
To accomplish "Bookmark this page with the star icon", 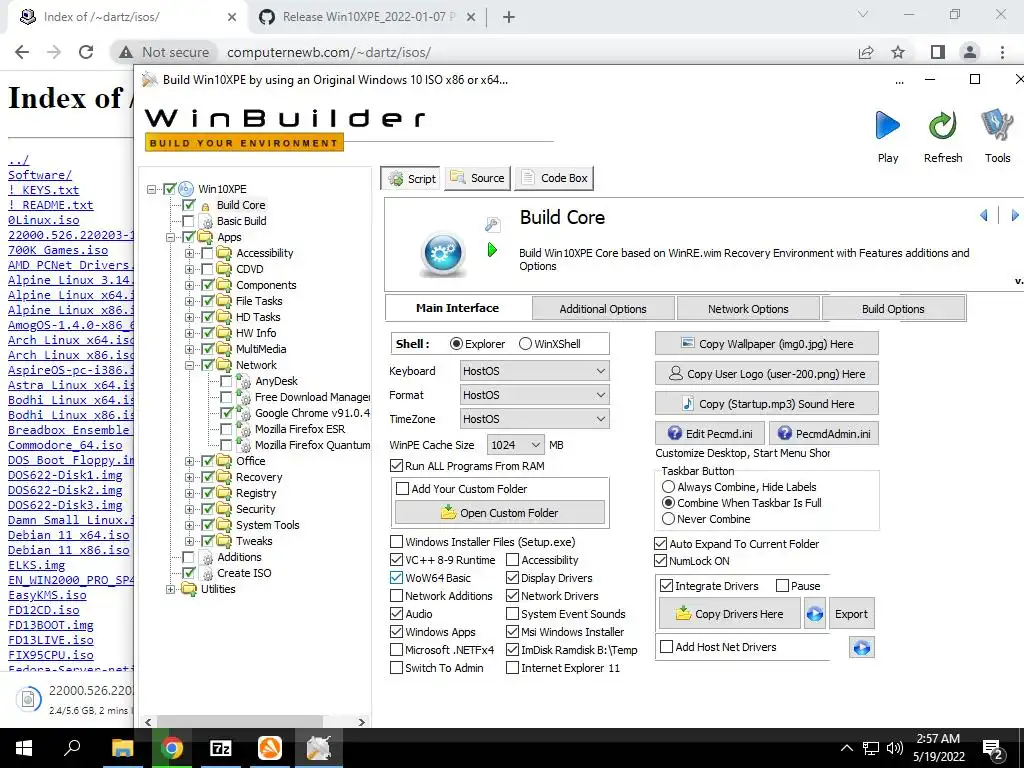I will click(x=898, y=52).
